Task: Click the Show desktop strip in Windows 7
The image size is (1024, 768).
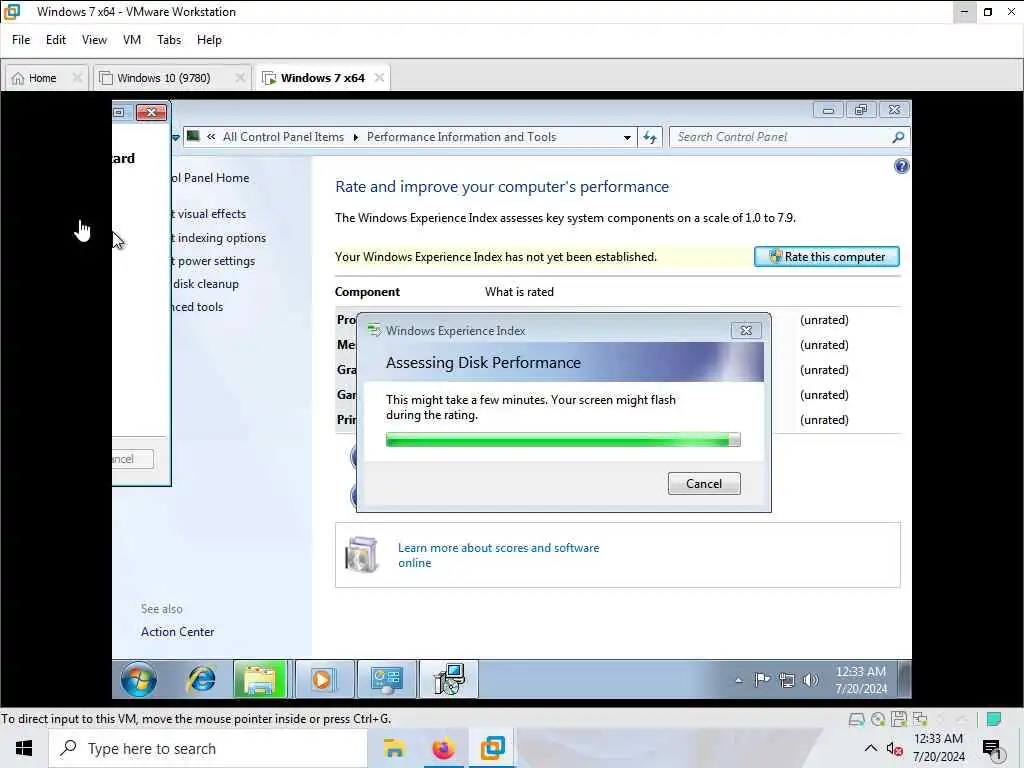Action: [905, 679]
